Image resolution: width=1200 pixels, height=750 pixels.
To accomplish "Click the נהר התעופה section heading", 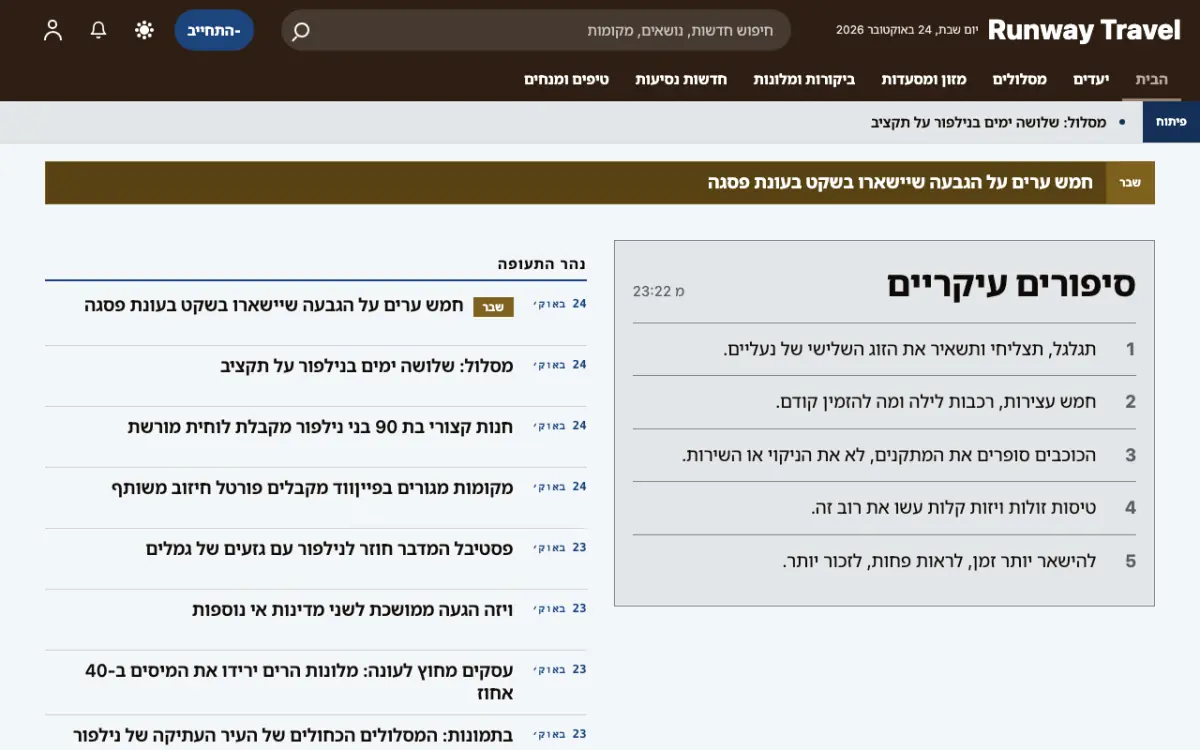I will tap(542, 264).
